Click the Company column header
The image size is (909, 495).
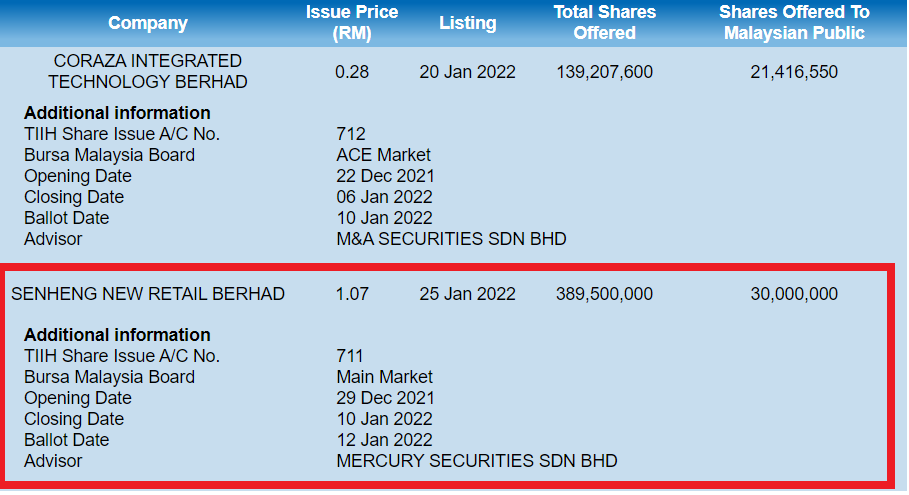coord(148,23)
